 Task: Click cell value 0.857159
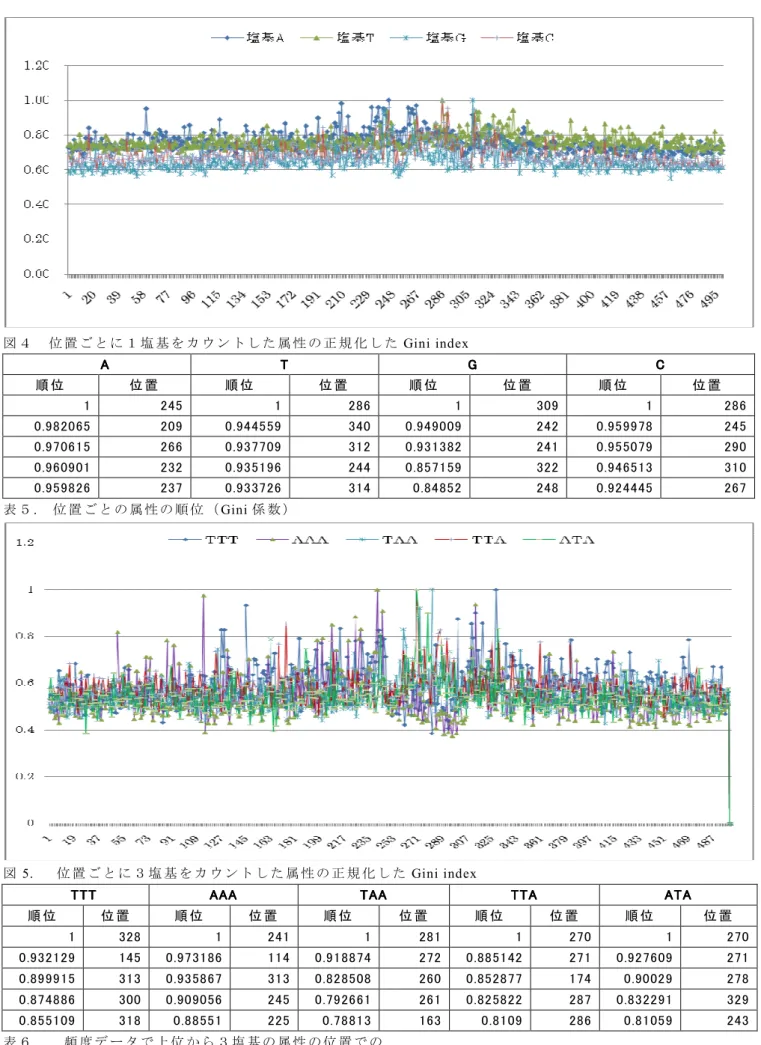[434, 468]
